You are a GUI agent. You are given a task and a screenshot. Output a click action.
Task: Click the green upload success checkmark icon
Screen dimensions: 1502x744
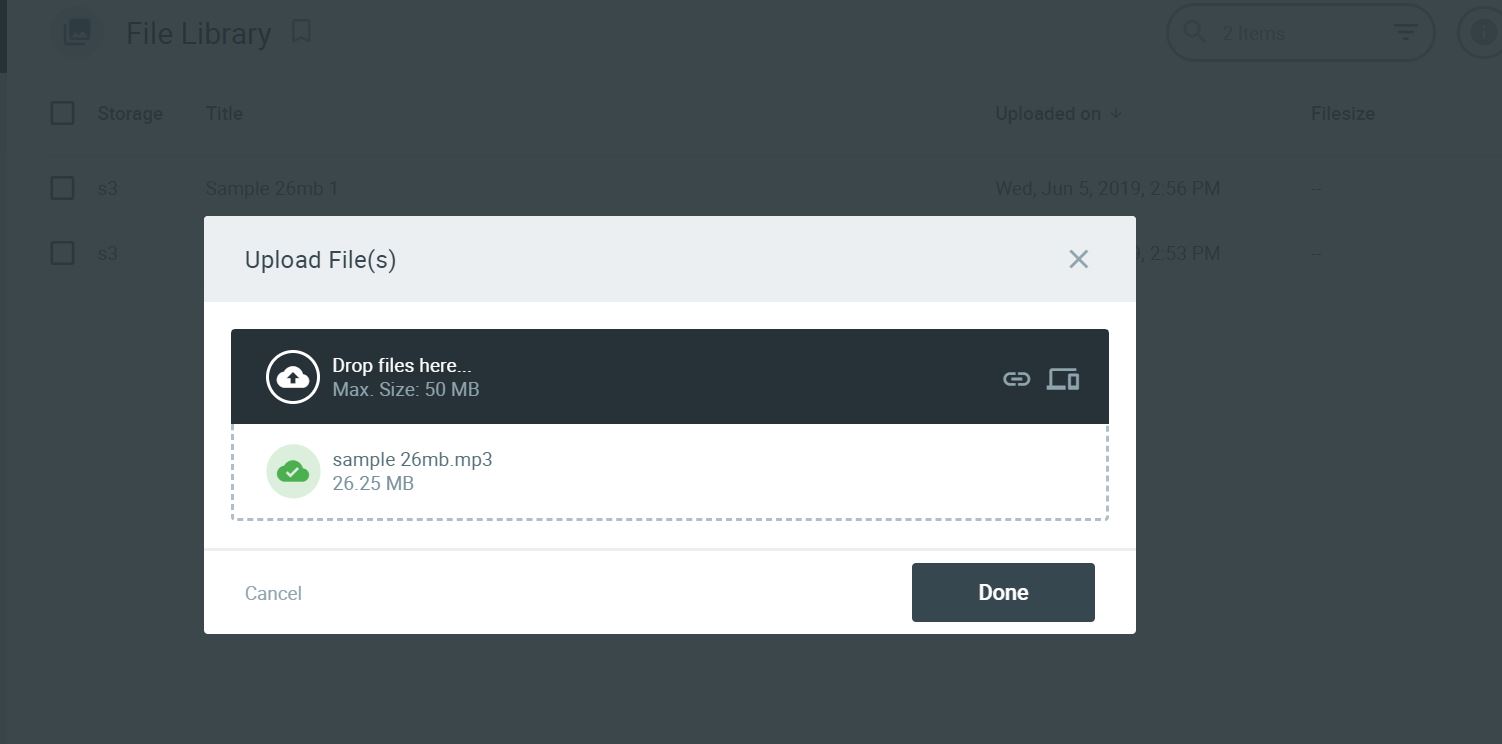293,470
